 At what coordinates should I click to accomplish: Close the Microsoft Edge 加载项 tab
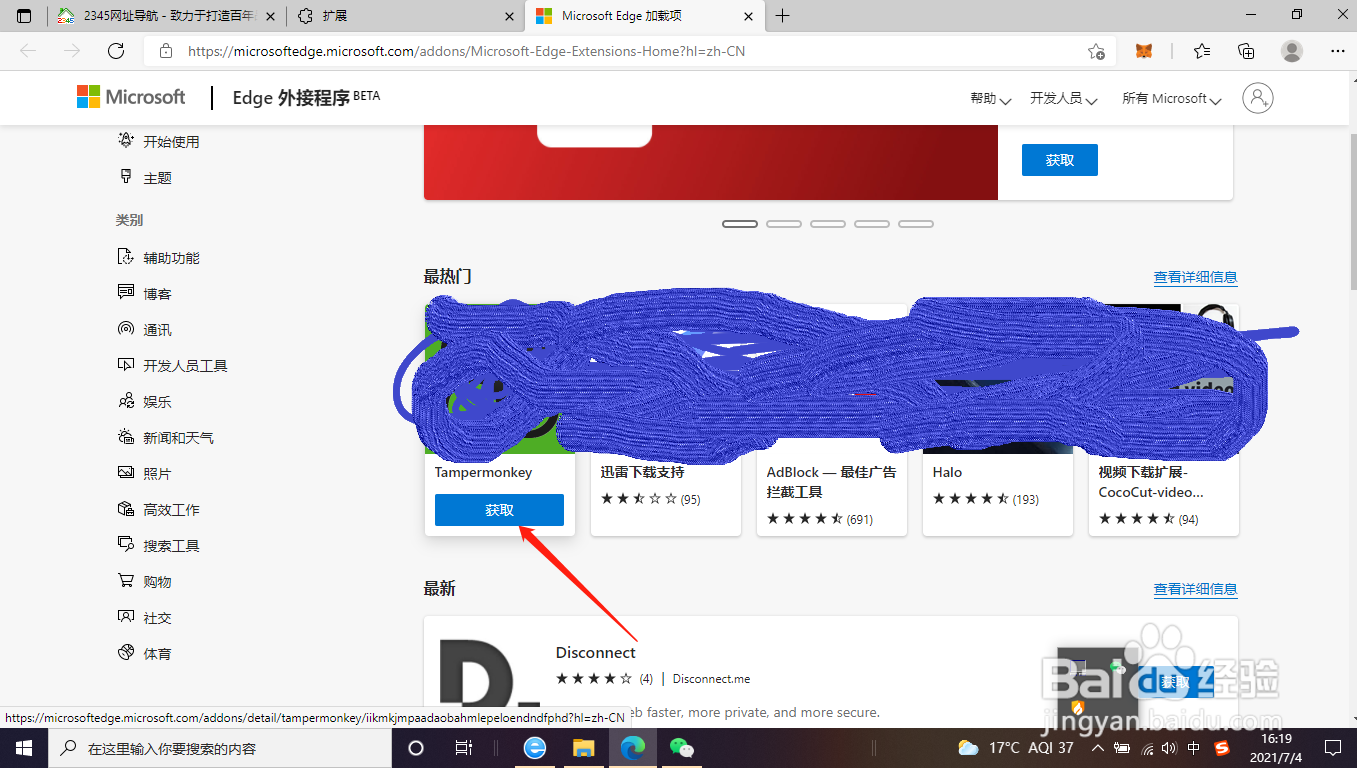pos(748,16)
